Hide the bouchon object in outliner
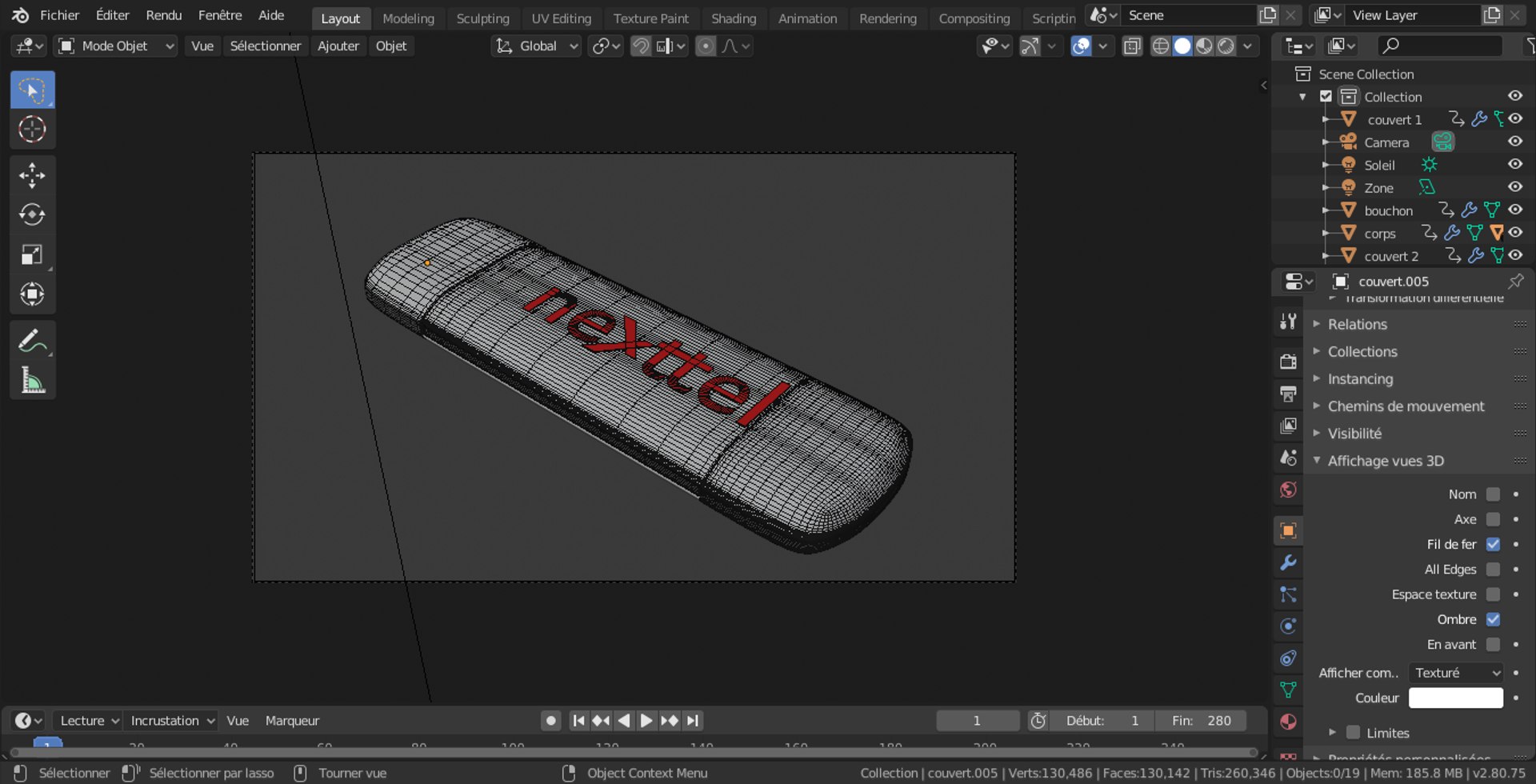 point(1515,210)
